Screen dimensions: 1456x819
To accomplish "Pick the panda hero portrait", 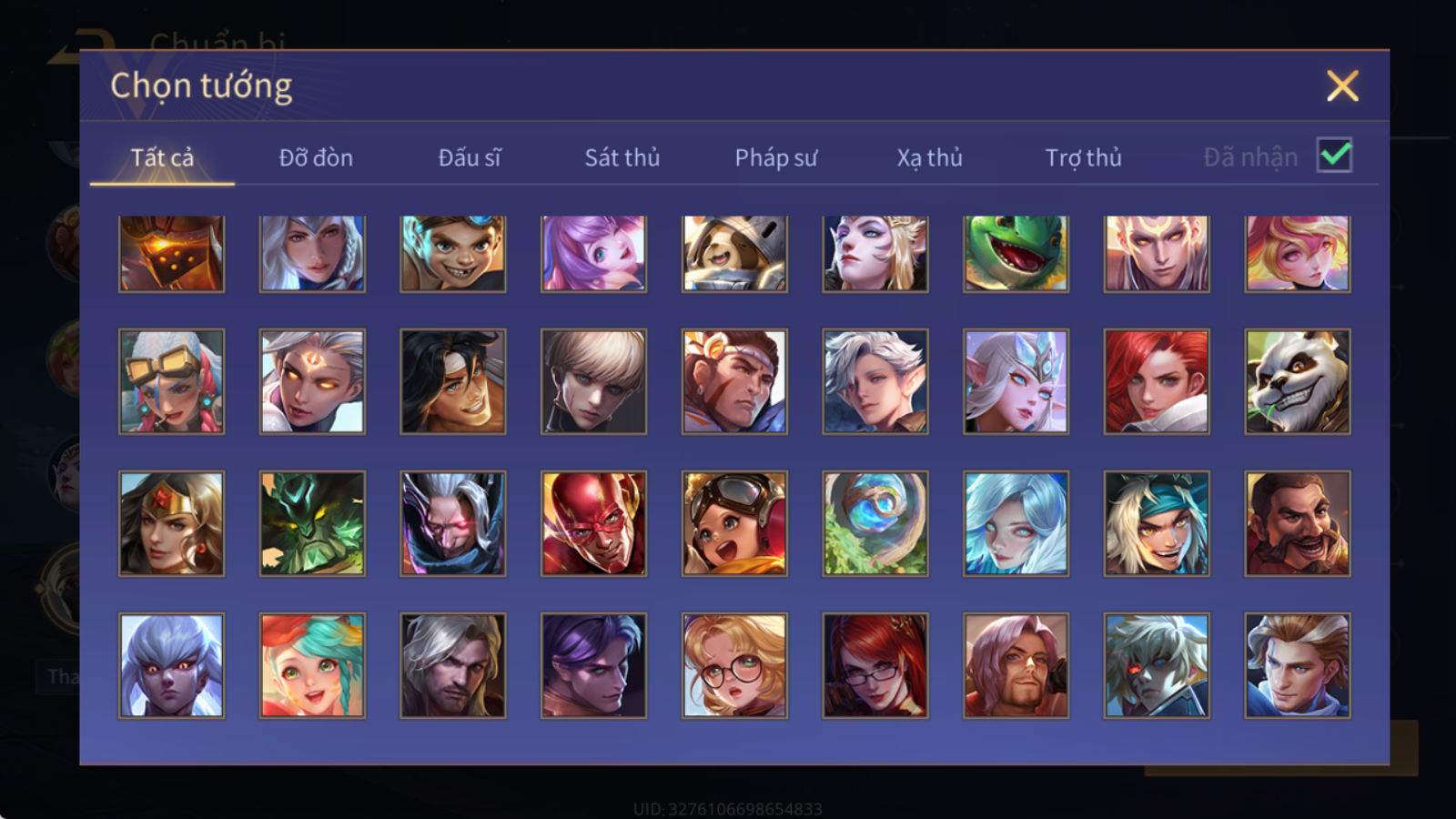I will (x=1298, y=381).
